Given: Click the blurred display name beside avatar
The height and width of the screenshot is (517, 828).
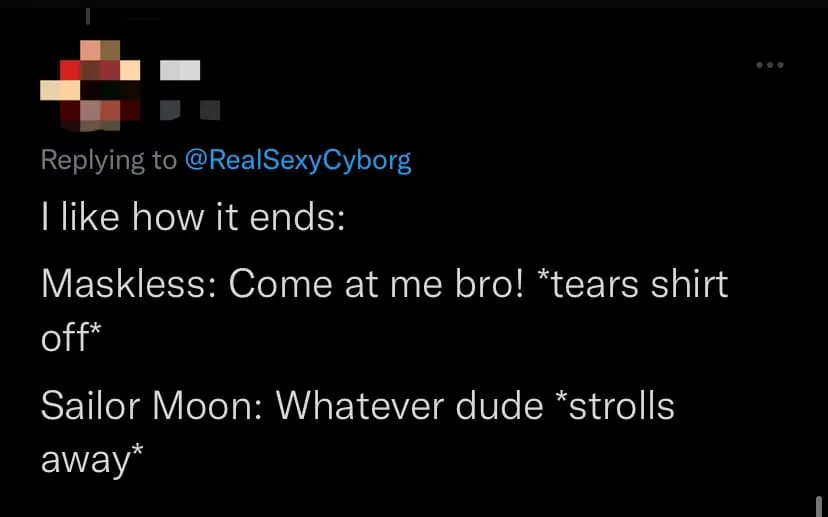Looking at the screenshot, I should (182, 71).
